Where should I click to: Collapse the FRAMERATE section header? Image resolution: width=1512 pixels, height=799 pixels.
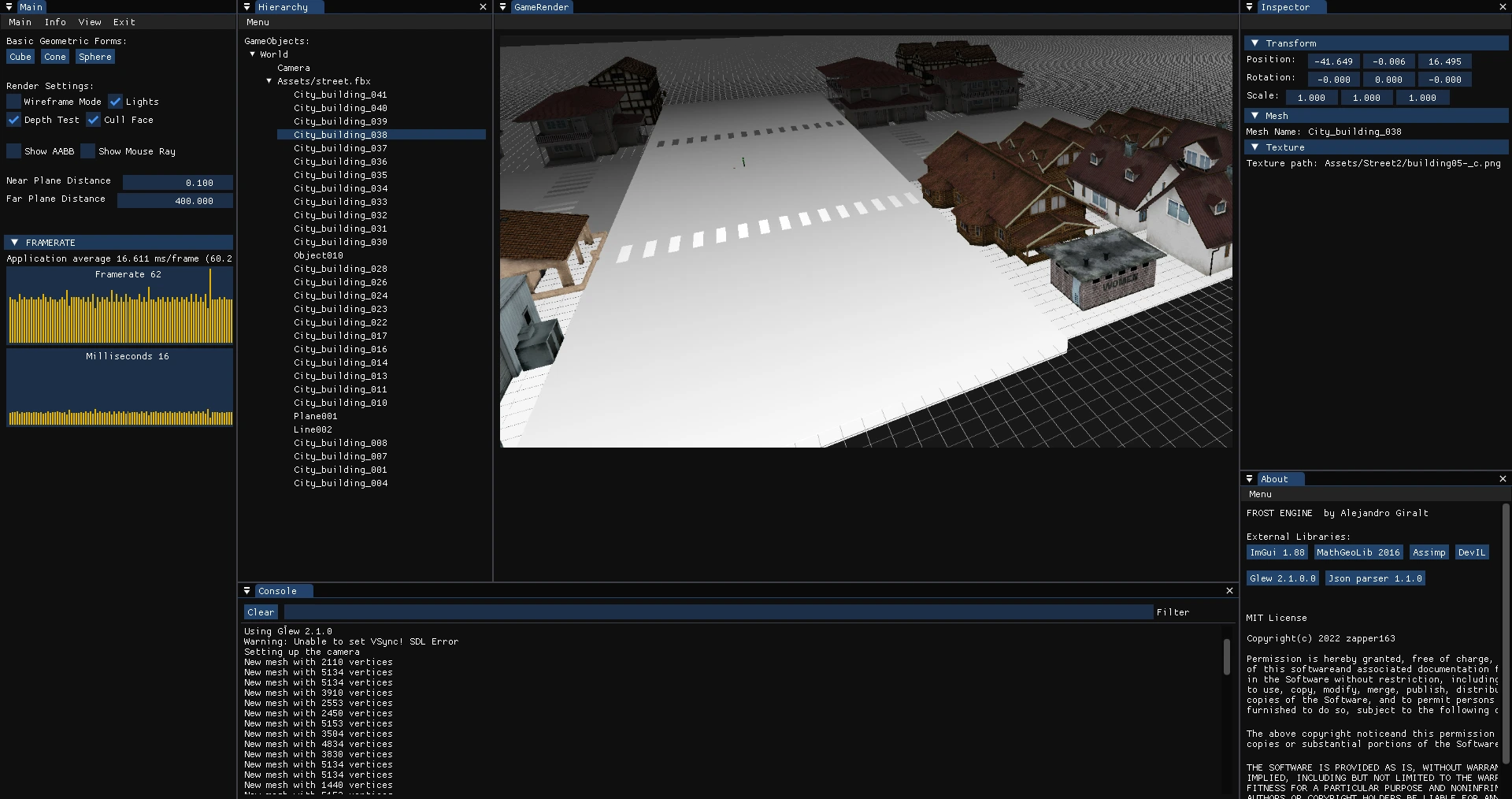119,243
